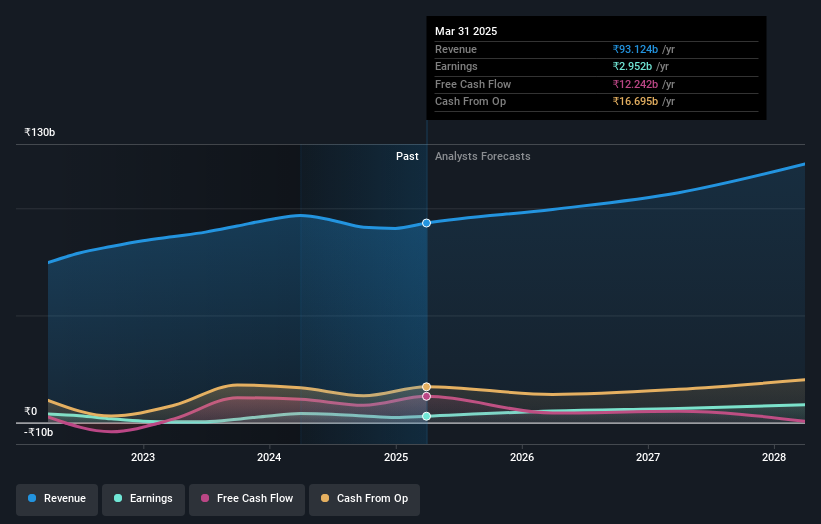
Task: Click the Cash From Op label in tooltip
Action: coord(470,102)
